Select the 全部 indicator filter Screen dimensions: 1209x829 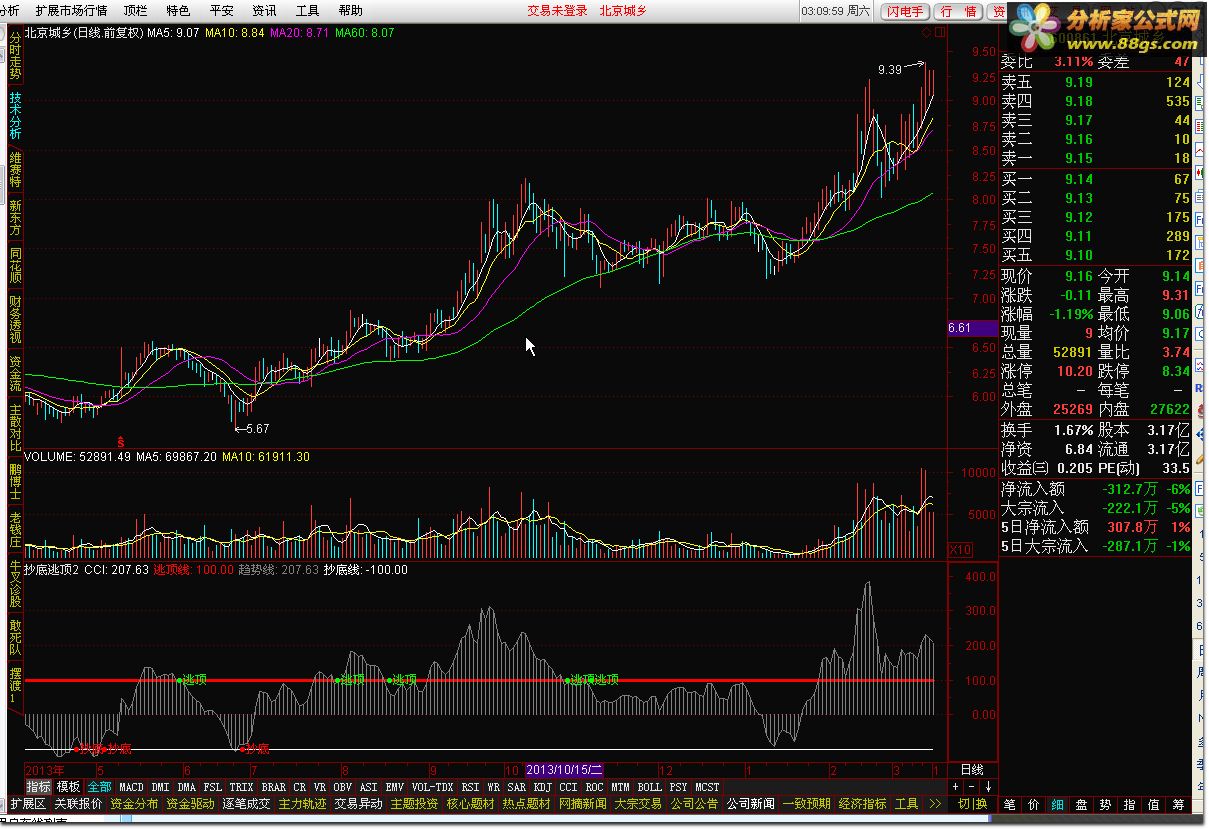[x=99, y=787]
